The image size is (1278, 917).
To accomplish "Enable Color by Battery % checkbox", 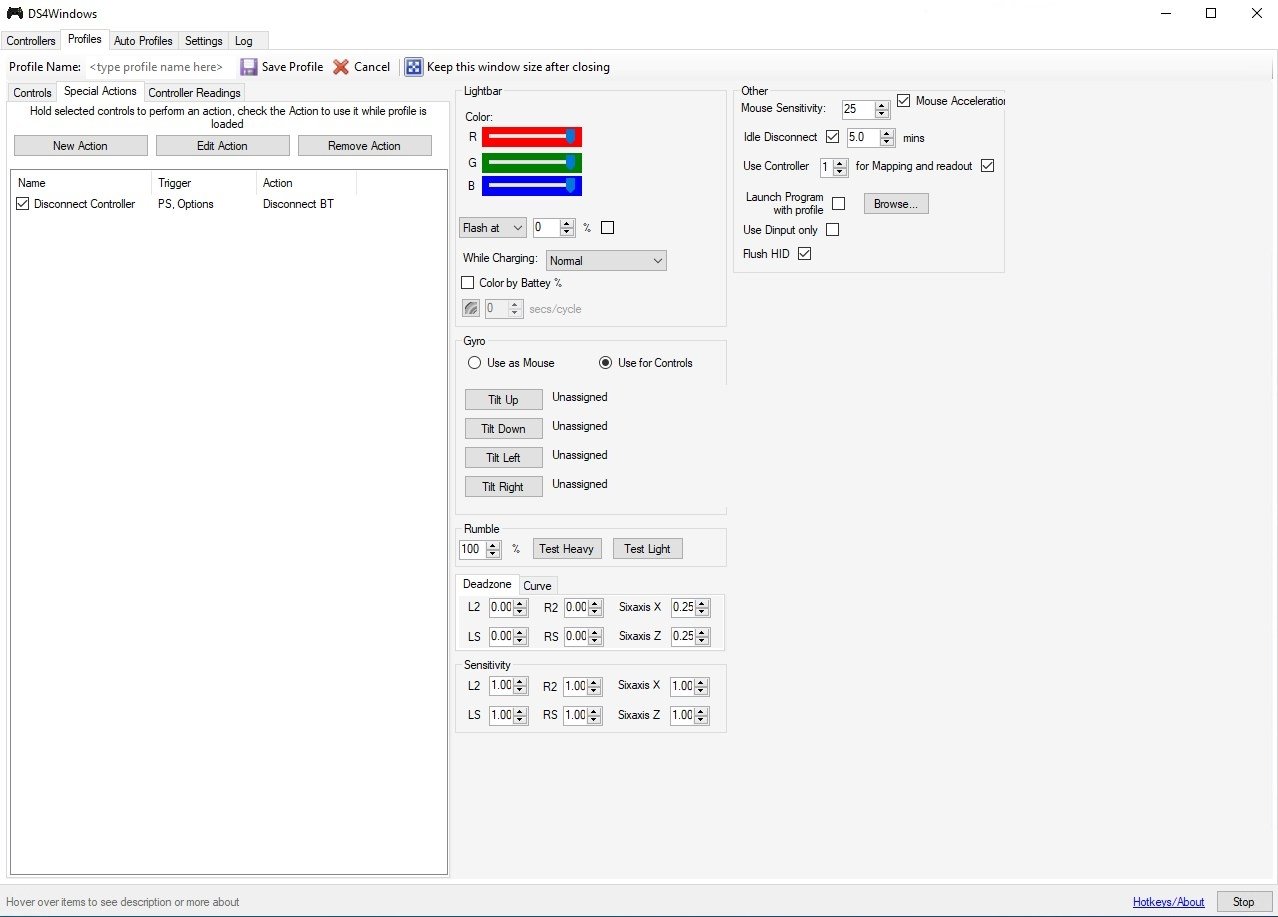I will coord(467,283).
